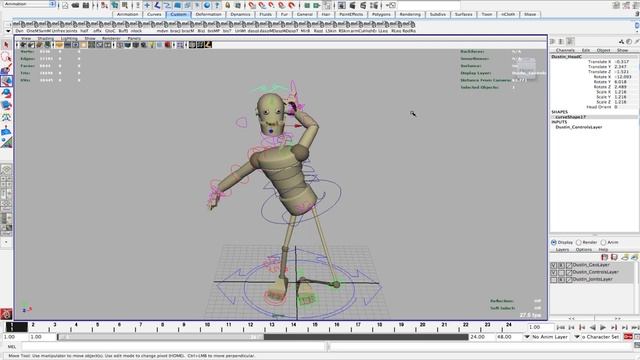Open the Channels menu in Channel Box
Screen dimensions: 640x360
click(x=565, y=50)
